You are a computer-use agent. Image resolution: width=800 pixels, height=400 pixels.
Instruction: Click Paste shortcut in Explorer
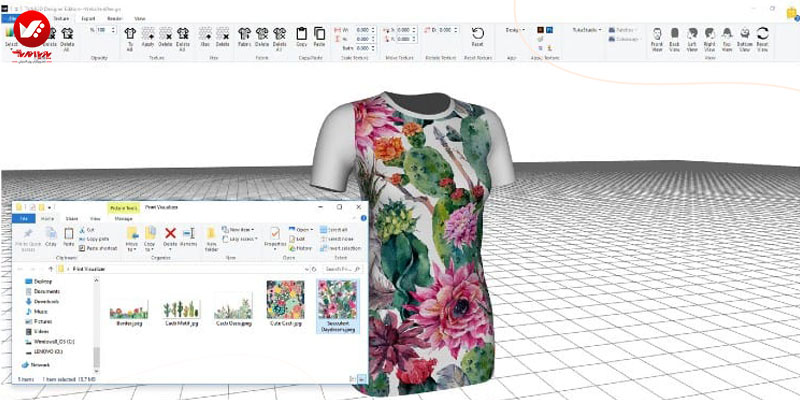tap(98, 248)
